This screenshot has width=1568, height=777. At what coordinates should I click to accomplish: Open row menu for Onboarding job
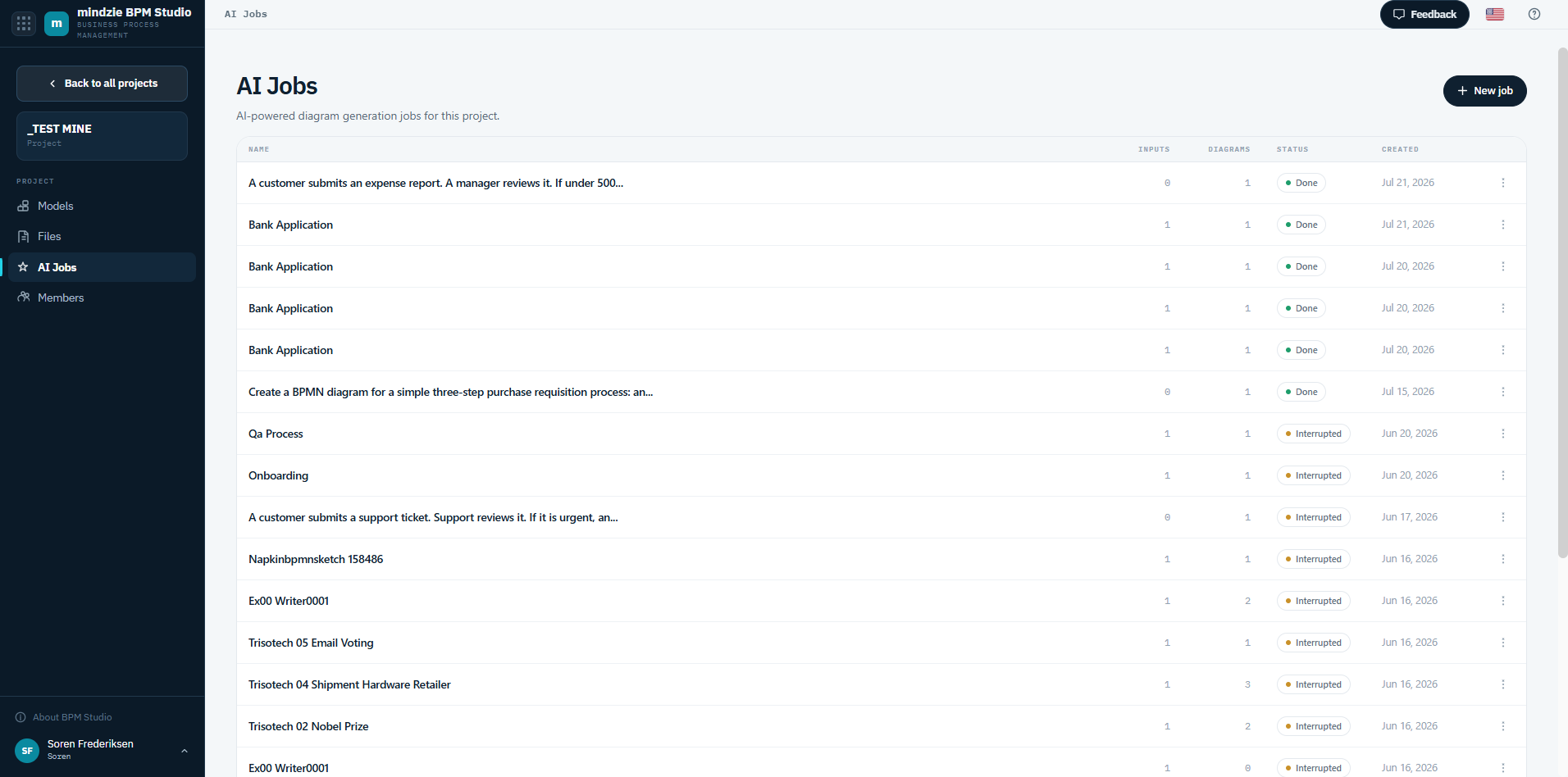(x=1503, y=475)
